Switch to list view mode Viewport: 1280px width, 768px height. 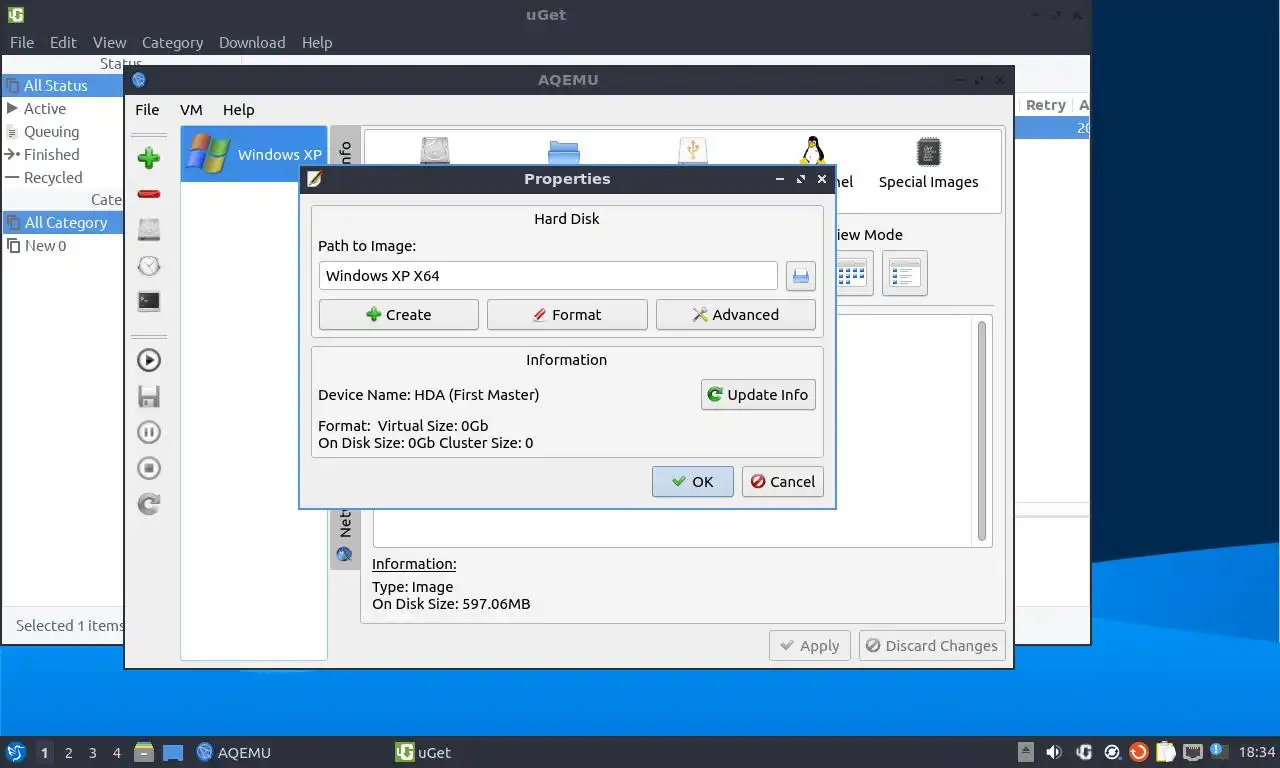click(905, 273)
